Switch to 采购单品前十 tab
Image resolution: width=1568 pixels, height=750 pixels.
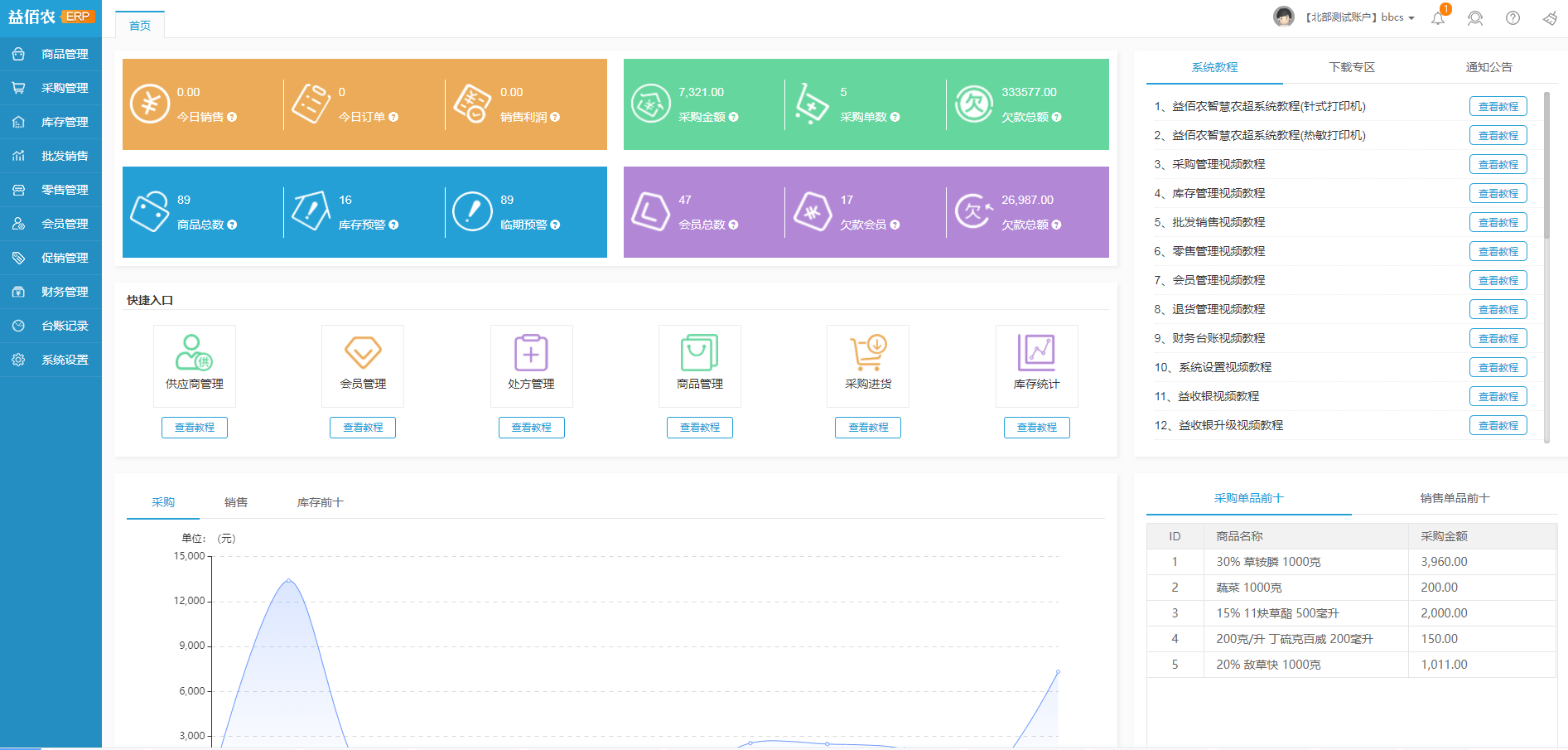tap(1249, 498)
